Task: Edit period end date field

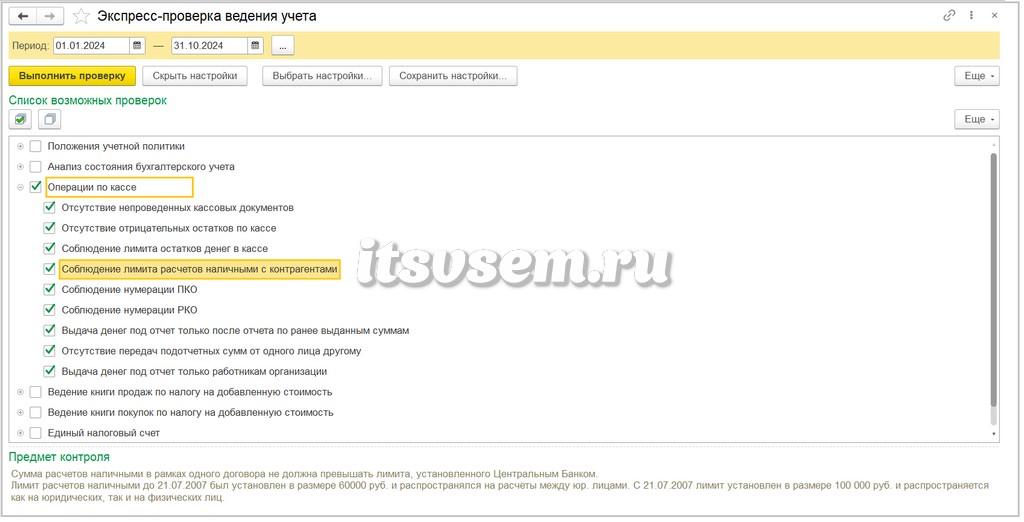Action: click(209, 46)
